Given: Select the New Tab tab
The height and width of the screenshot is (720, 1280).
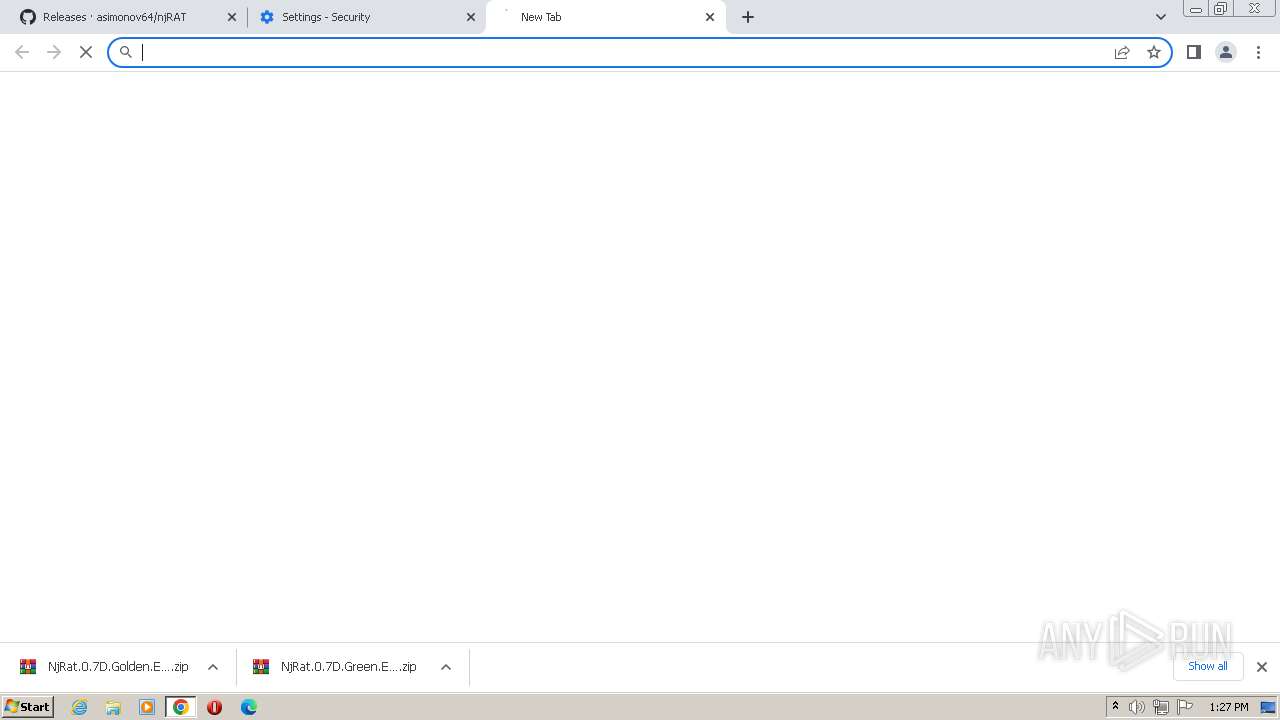Looking at the screenshot, I should pyautogui.click(x=605, y=17).
